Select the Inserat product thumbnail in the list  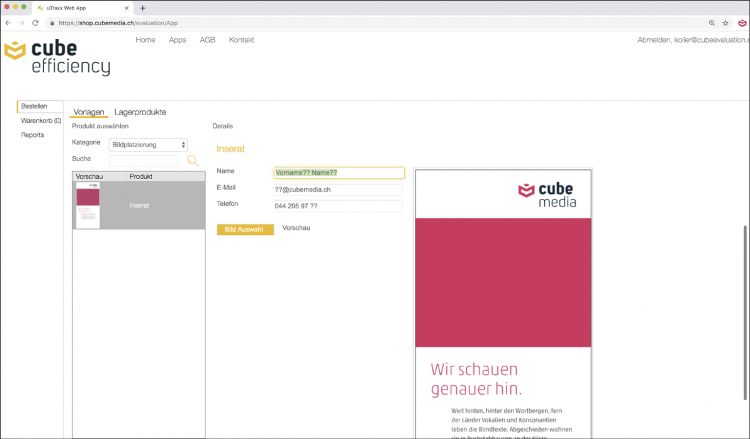88,204
